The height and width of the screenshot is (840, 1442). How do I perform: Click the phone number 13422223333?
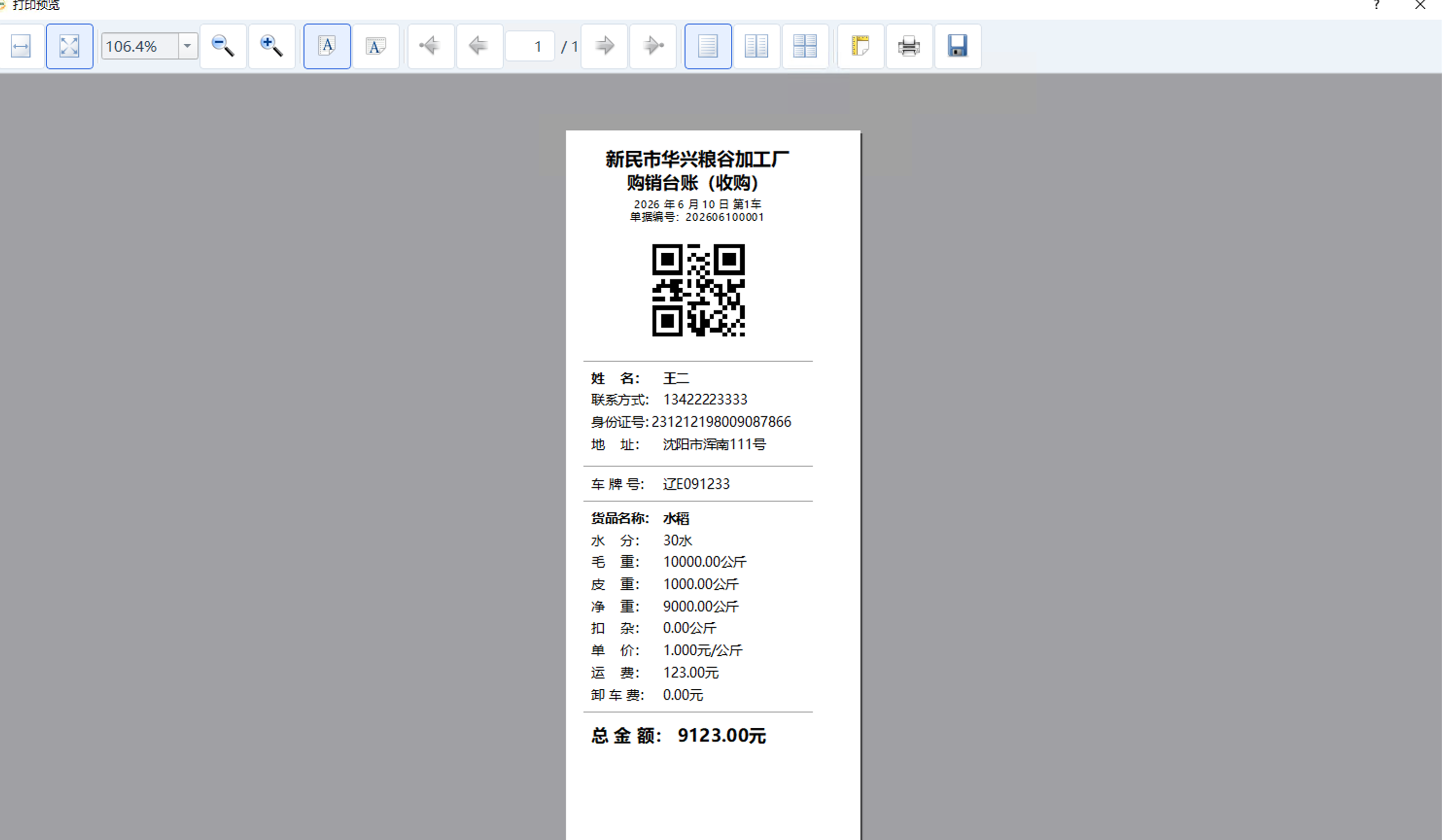pyautogui.click(x=705, y=400)
